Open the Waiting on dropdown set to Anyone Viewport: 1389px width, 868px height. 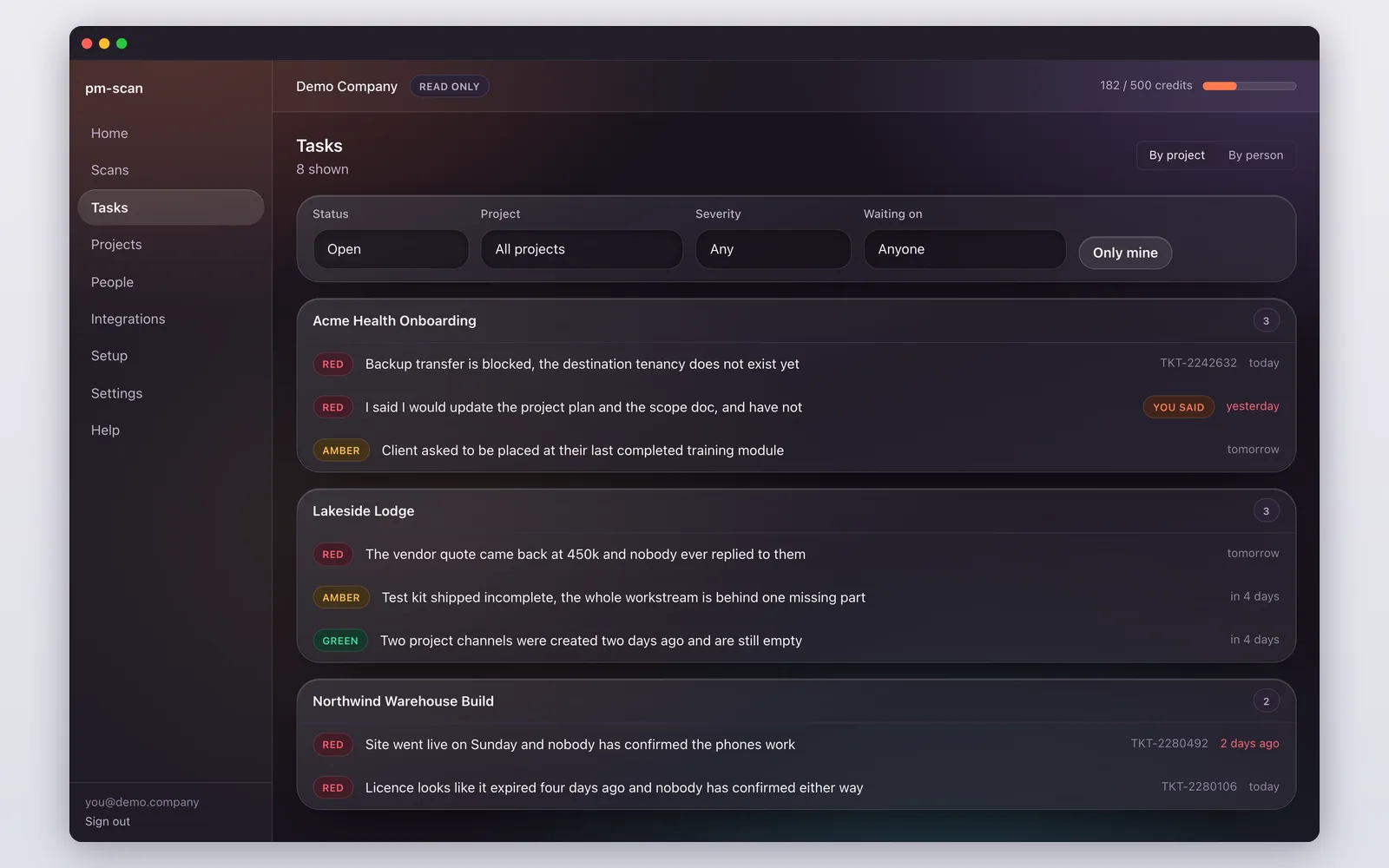964,249
